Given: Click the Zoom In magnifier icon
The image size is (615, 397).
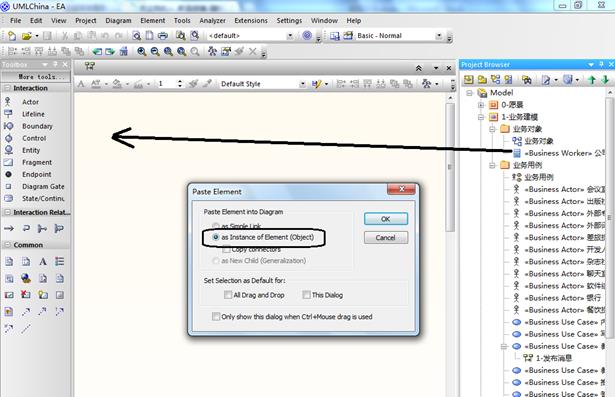Looking at the screenshot, I should tap(142, 51).
